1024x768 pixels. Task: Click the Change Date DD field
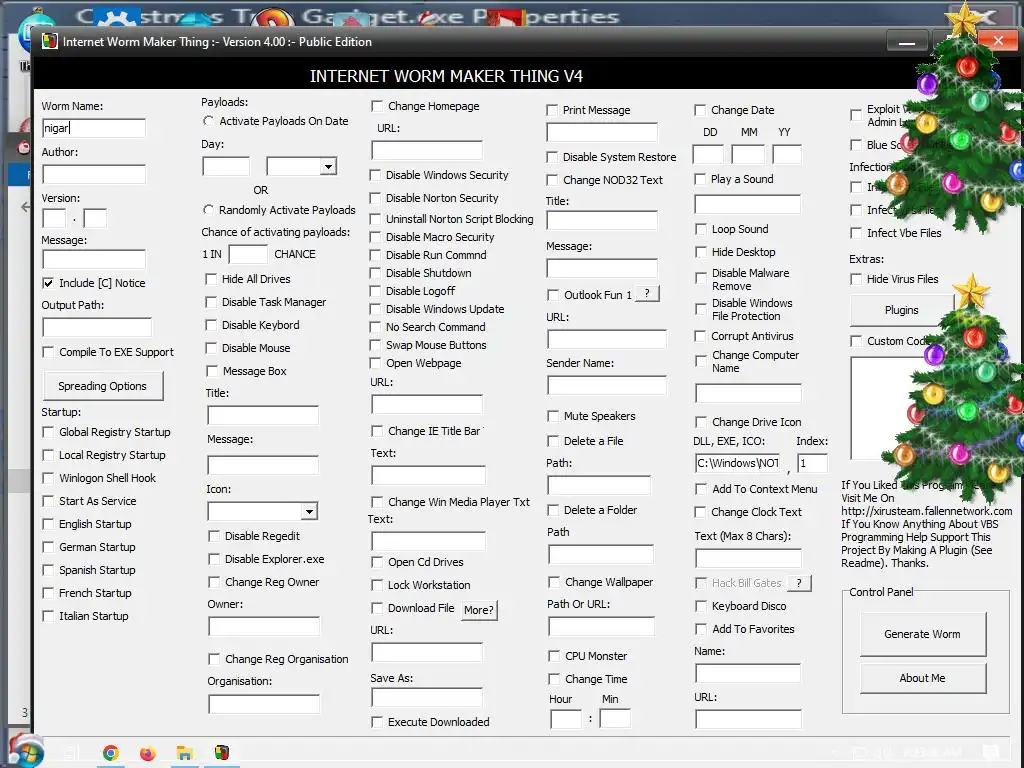[708, 155]
